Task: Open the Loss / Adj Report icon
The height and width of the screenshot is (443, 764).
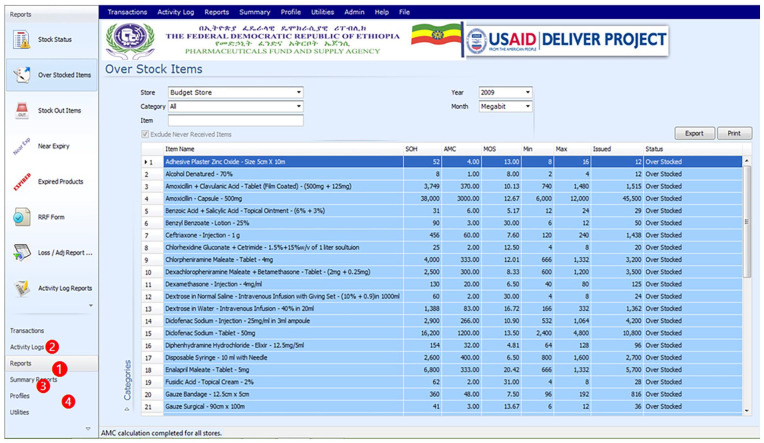Action: [22, 253]
